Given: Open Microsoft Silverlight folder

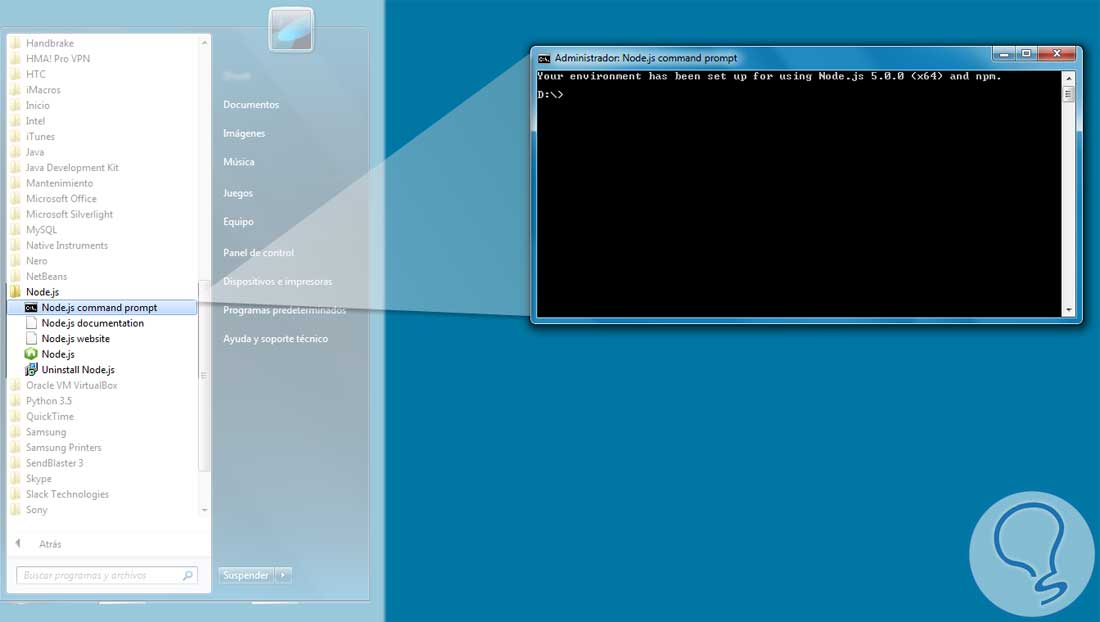Looking at the screenshot, I should (69, 215).
